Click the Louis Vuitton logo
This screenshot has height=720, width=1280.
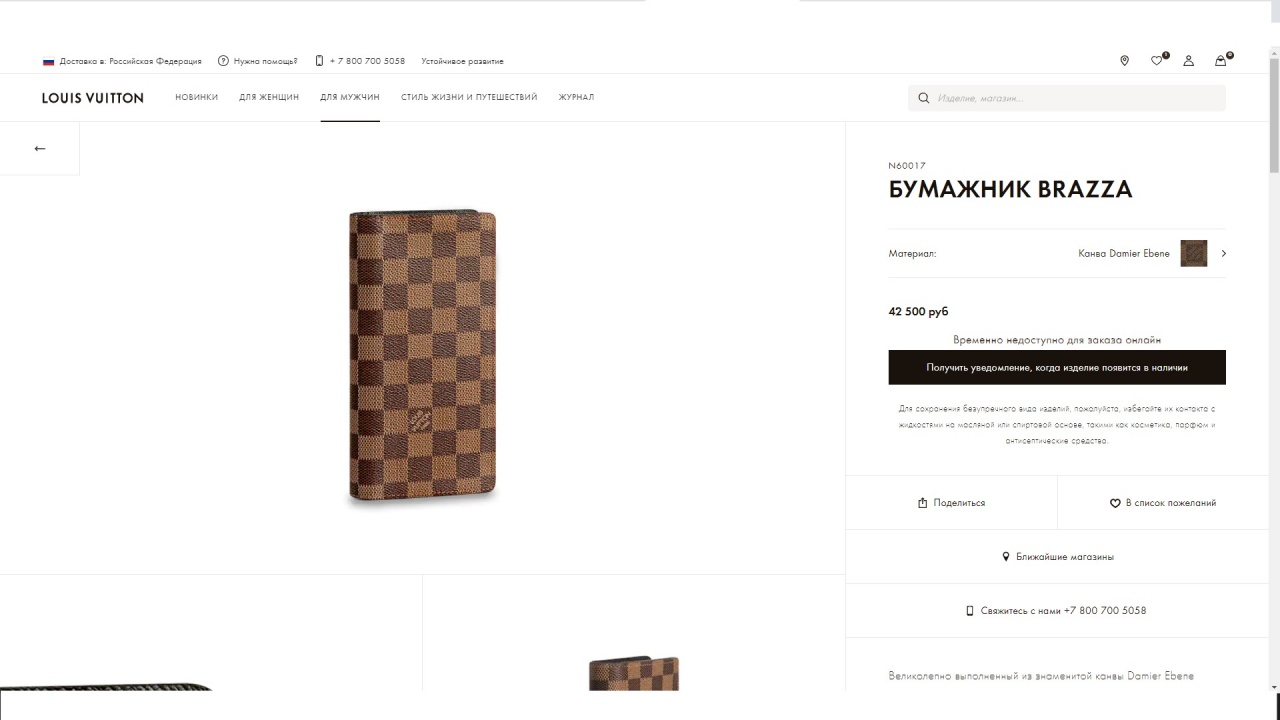coord(93,98)
